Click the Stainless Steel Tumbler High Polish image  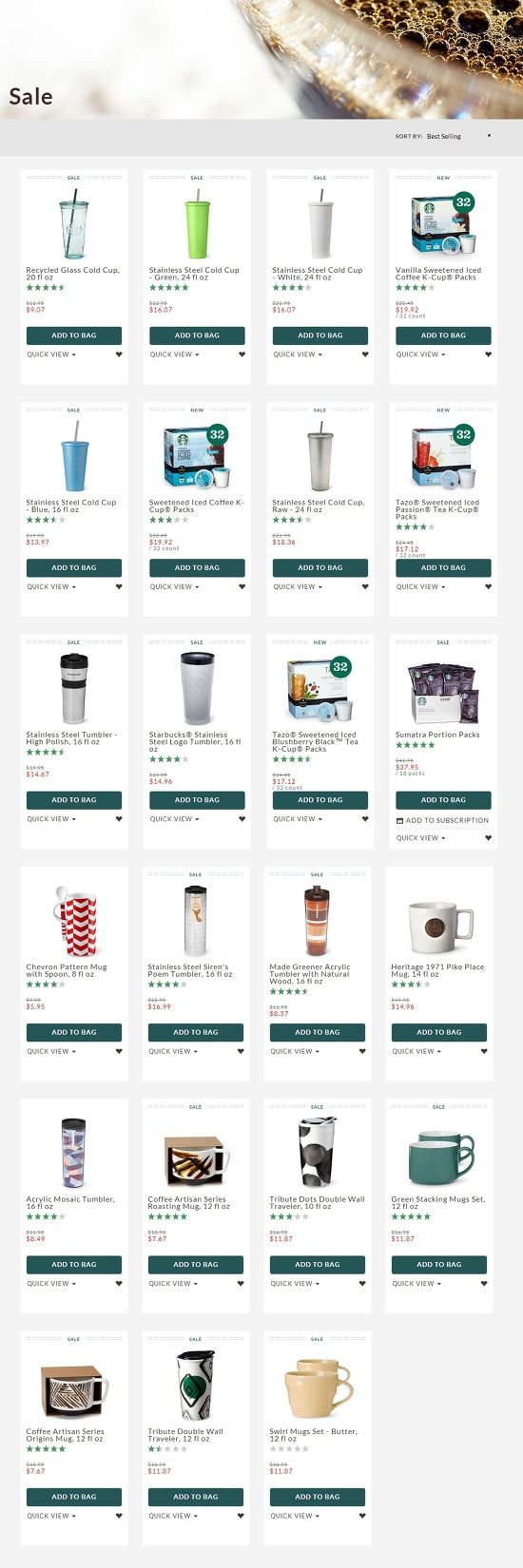click(x=74, y=688)
